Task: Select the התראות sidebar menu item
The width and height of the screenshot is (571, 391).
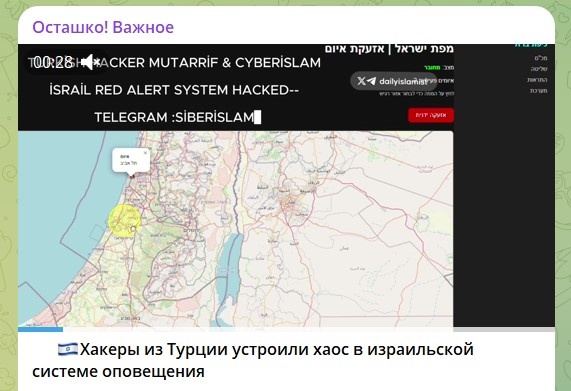Action: coord(537,80)
